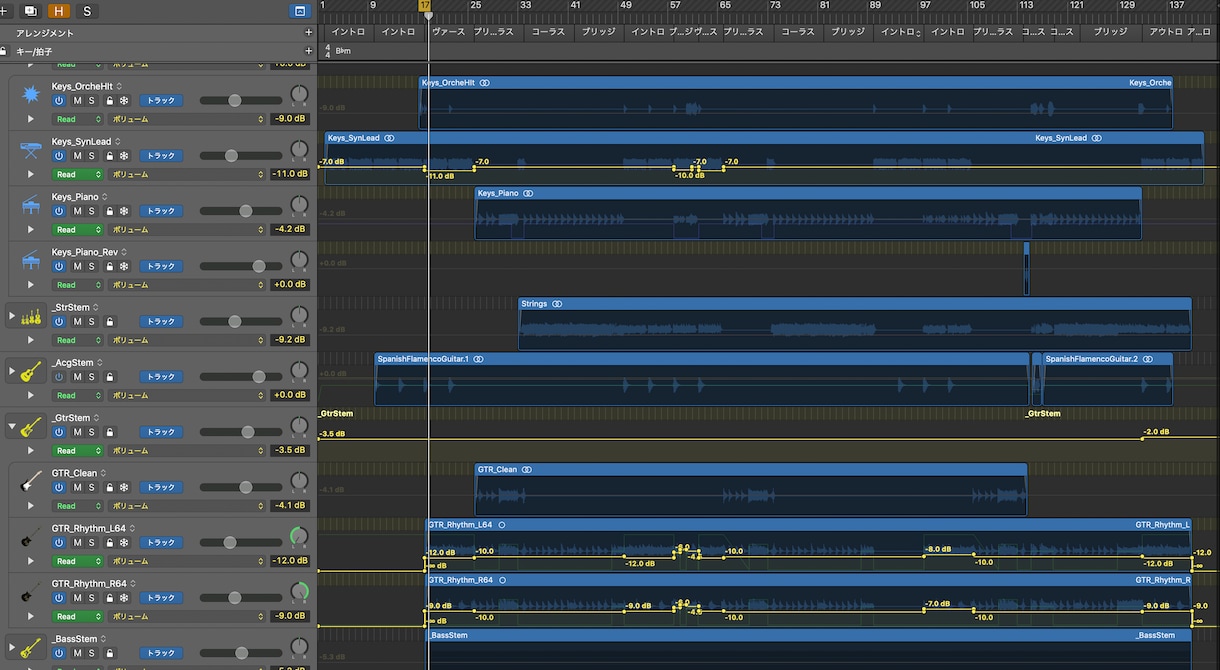
Task: Expand the _BassStem track stack
Action: pos(12,648)
